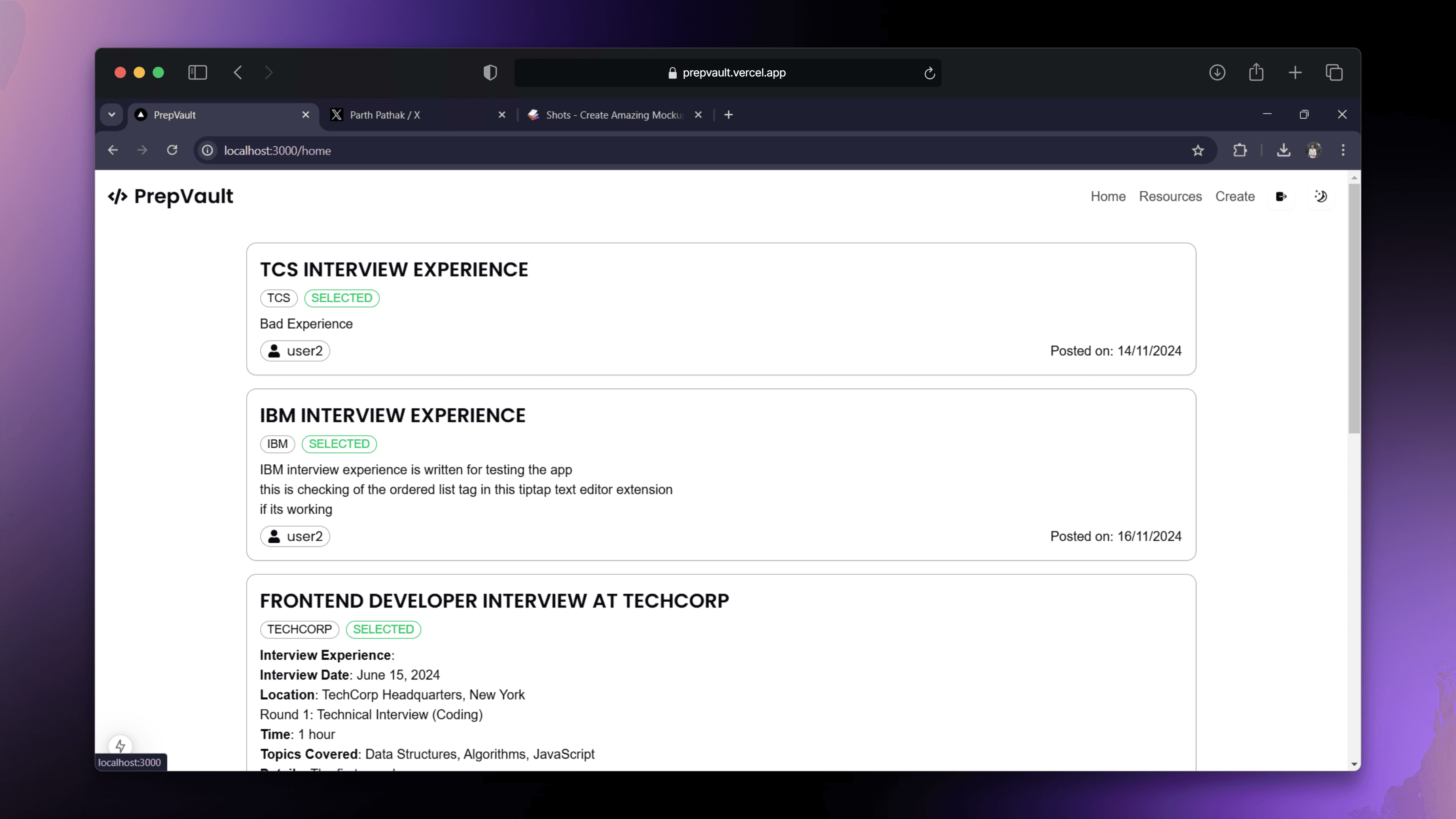Open Create in the navbar
The height and width of the screenshot is (819, 1456).
pyautogui.click(x=1234, y=196)
